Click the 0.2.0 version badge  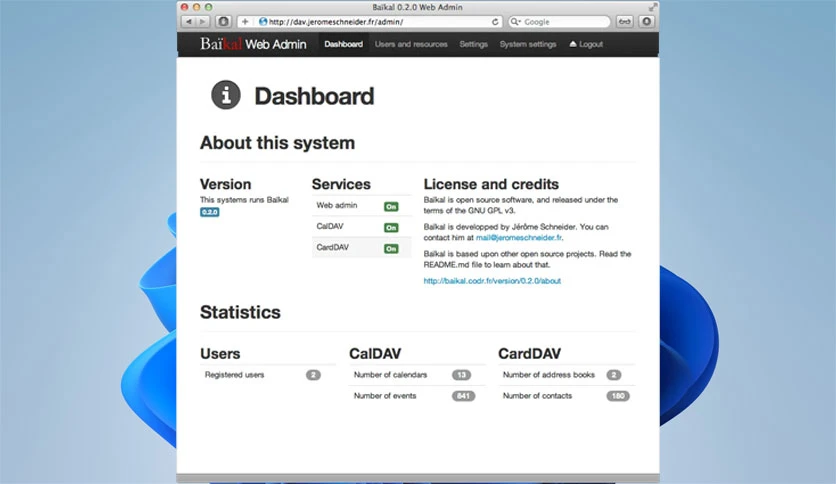(210, 212)
